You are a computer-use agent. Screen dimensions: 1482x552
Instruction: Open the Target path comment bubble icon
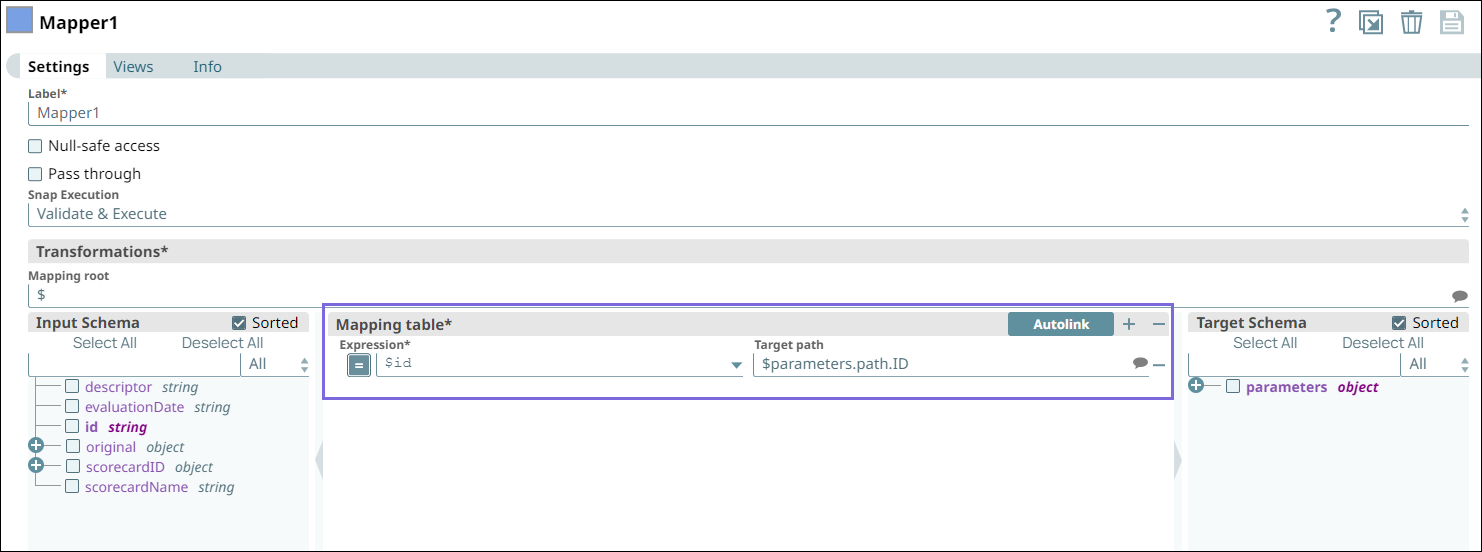click(x=1140, y=364)
